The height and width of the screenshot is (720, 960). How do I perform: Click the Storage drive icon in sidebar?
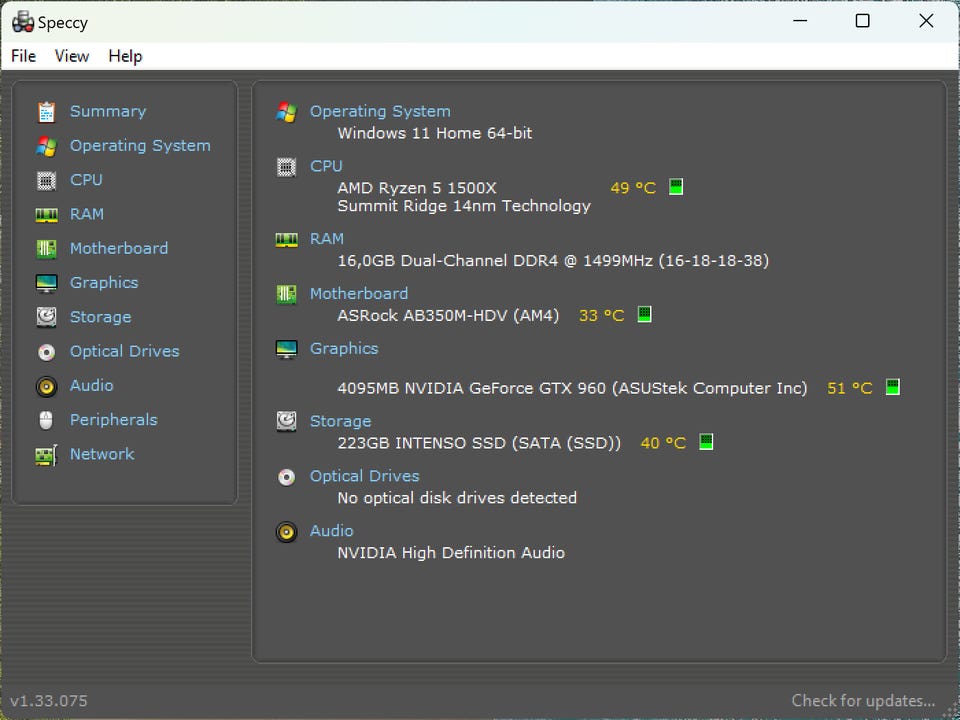46,317
